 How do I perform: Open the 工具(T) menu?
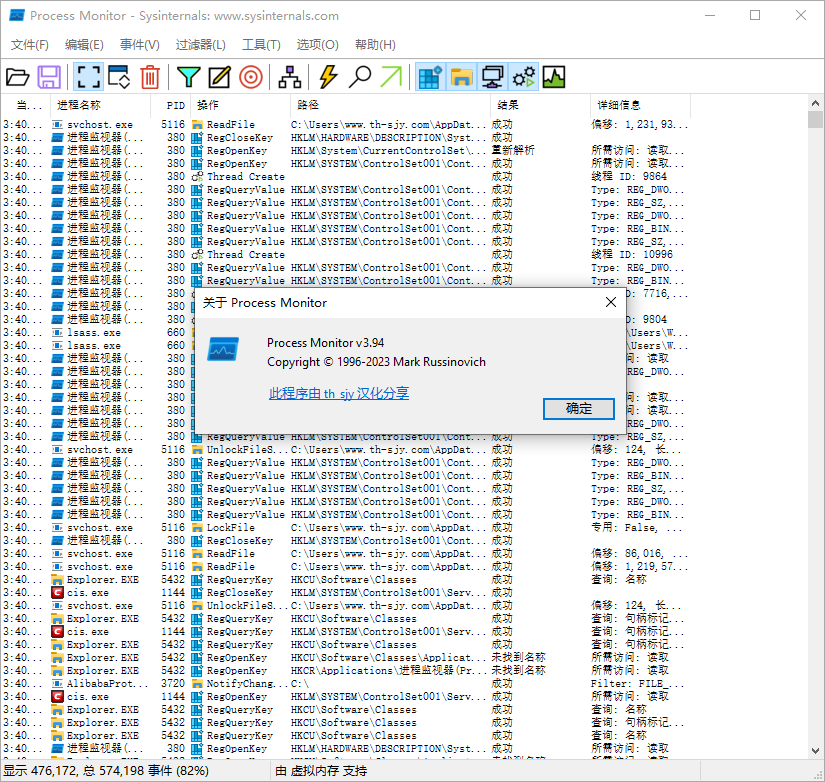click(x=261, y=45)
